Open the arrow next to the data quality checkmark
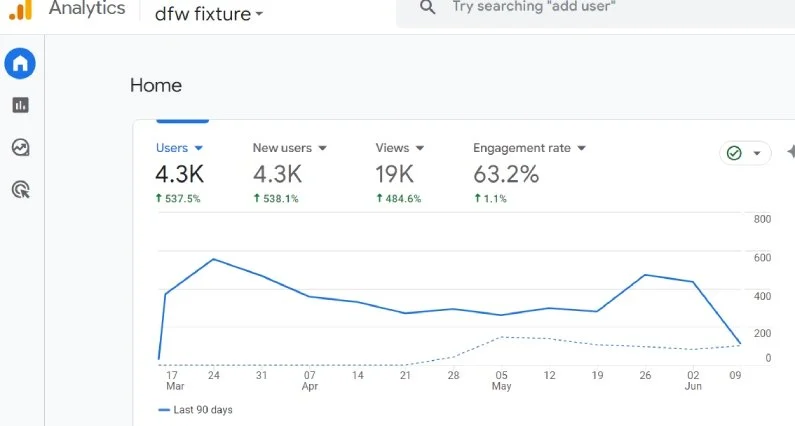Image resolution: width=795 pixels, height=426 pixels. pos(756,153)
